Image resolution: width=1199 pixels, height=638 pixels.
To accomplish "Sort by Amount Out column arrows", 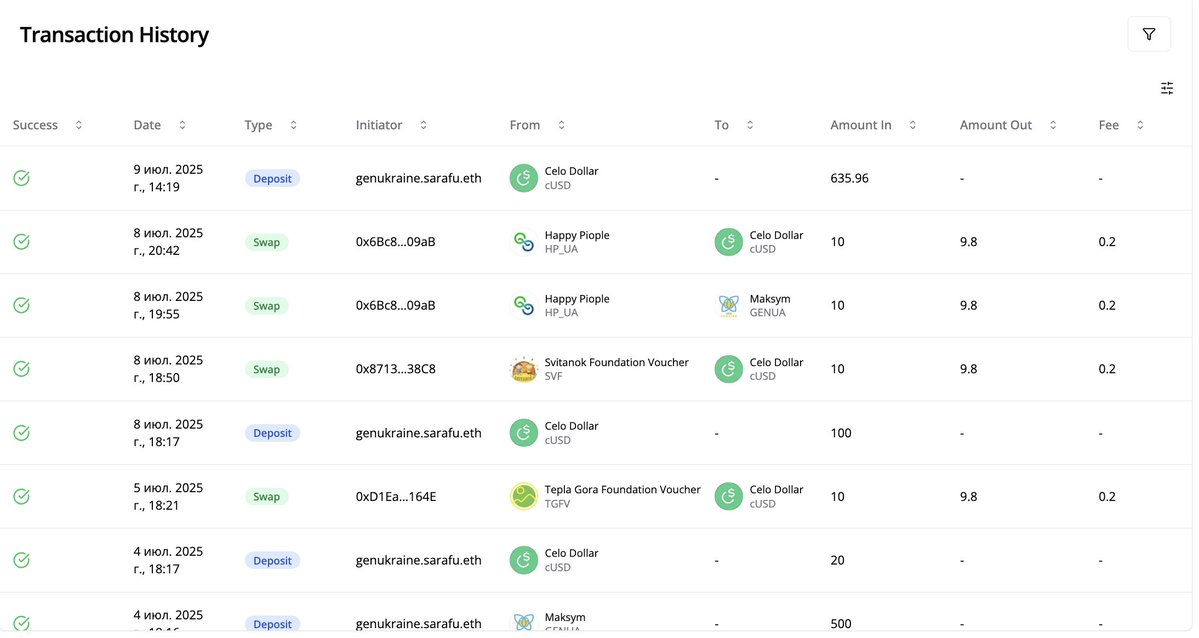I will click(x=1053, y=125).
